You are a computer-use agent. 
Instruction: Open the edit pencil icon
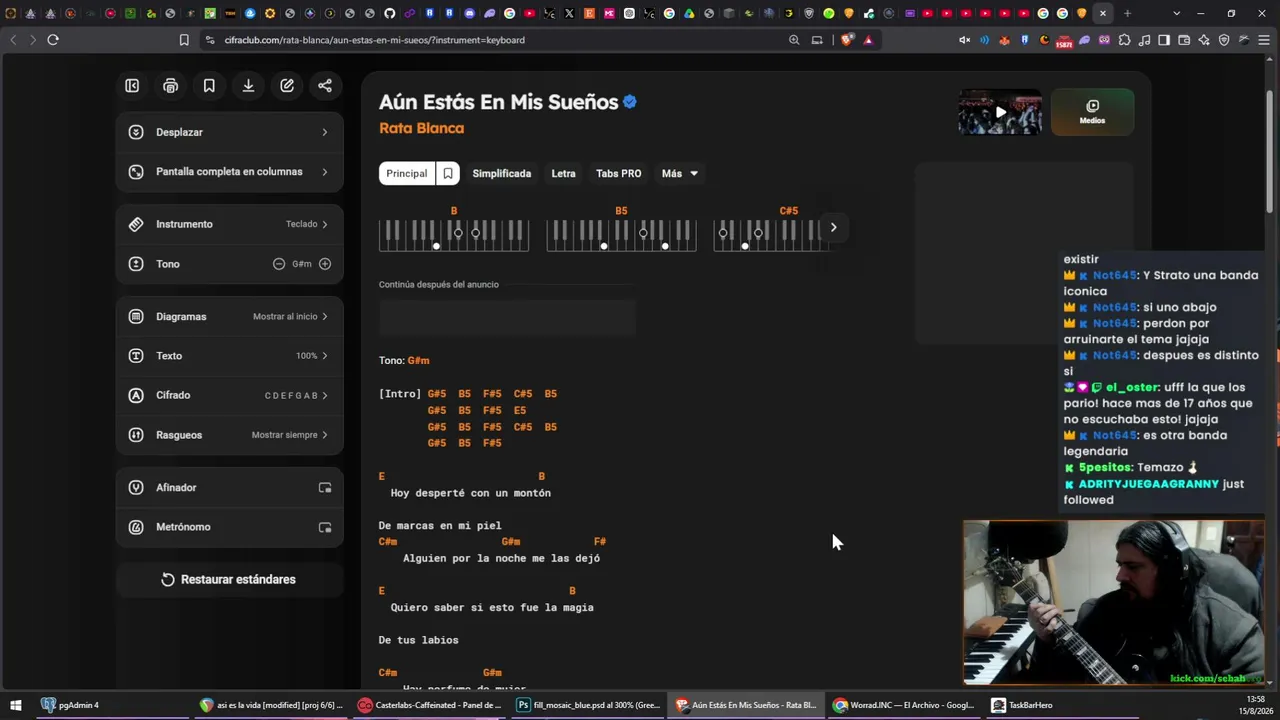click(x=287, y=86)
